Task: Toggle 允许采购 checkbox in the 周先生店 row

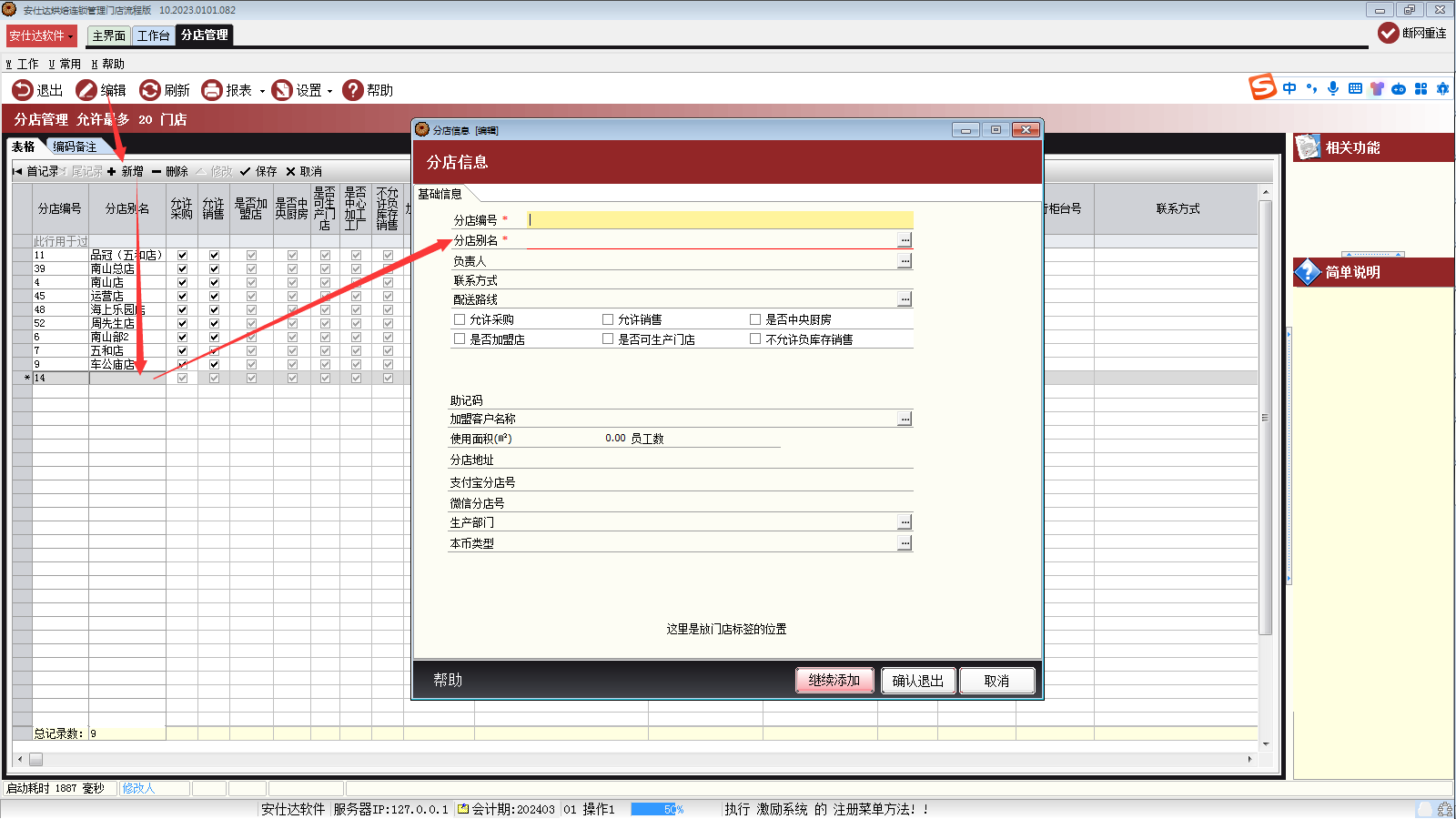Action: click(x=182, y=323)
